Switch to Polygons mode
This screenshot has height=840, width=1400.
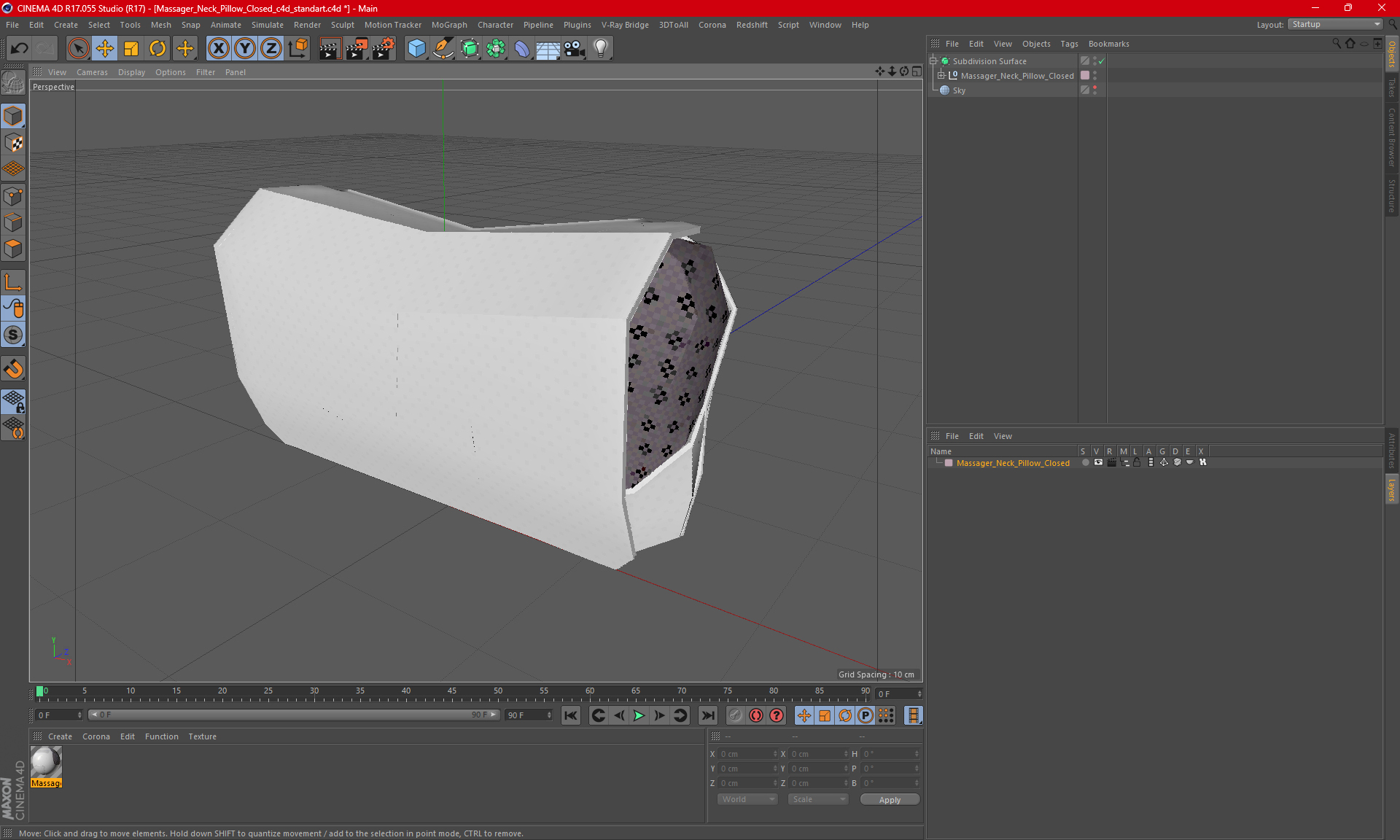coord(13,249)
